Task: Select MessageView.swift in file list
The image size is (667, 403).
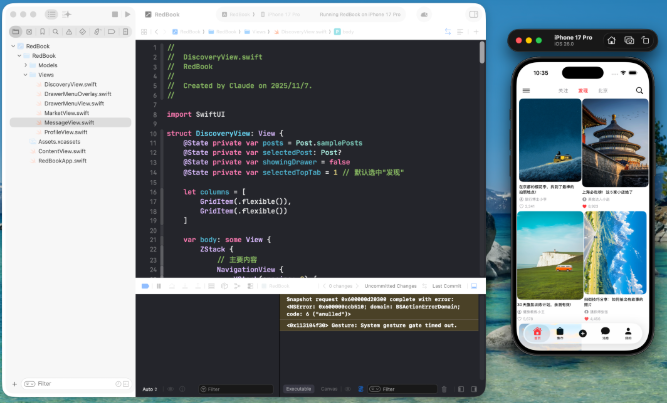Action: pyautogui.click(x=70, y=123)
